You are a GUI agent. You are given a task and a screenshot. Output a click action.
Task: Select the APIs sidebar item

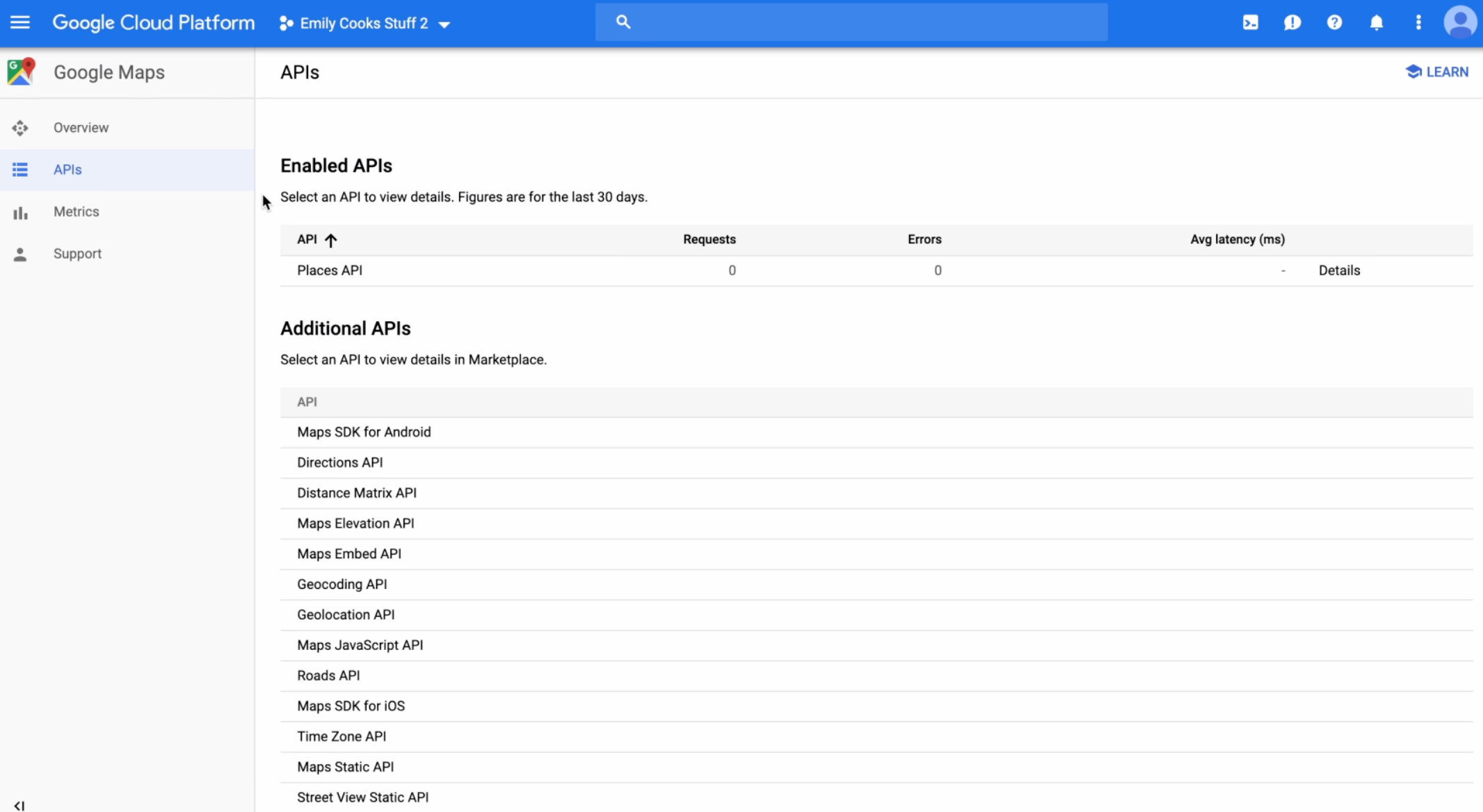(127, 170)
